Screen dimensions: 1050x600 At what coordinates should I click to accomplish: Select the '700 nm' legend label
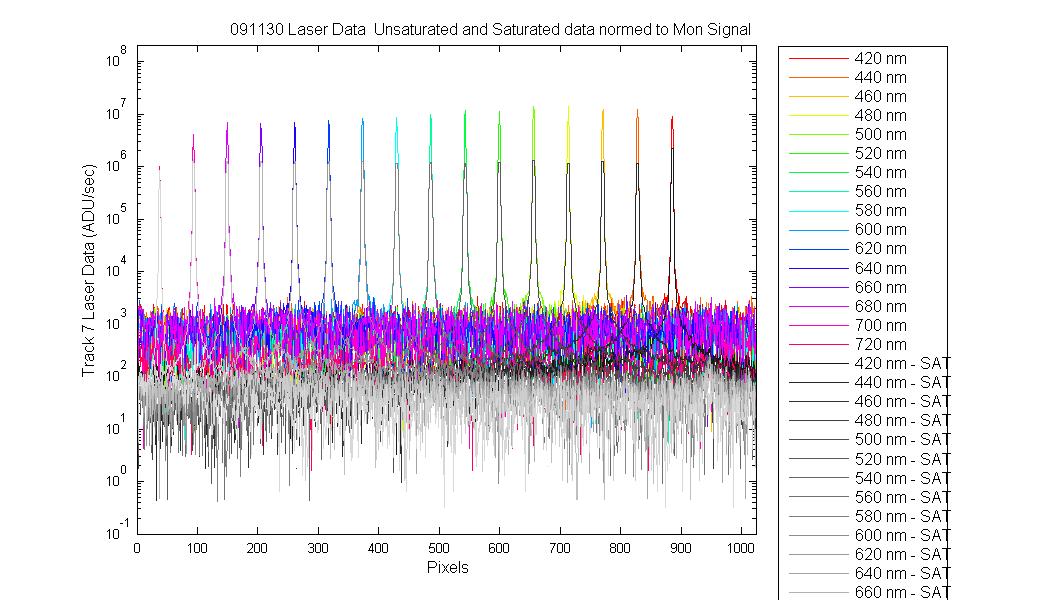(x=880, y=325)
